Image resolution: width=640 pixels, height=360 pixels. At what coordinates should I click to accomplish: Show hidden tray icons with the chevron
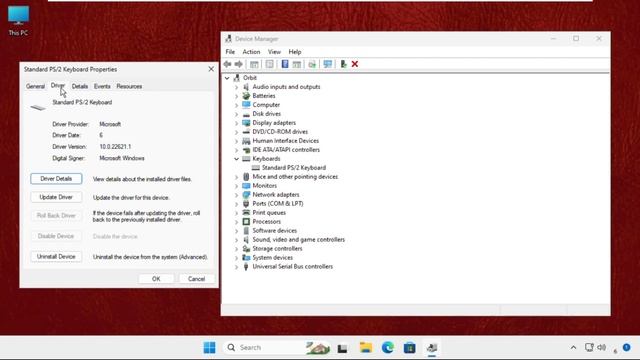pyautogui.click(x=573, y=347)
